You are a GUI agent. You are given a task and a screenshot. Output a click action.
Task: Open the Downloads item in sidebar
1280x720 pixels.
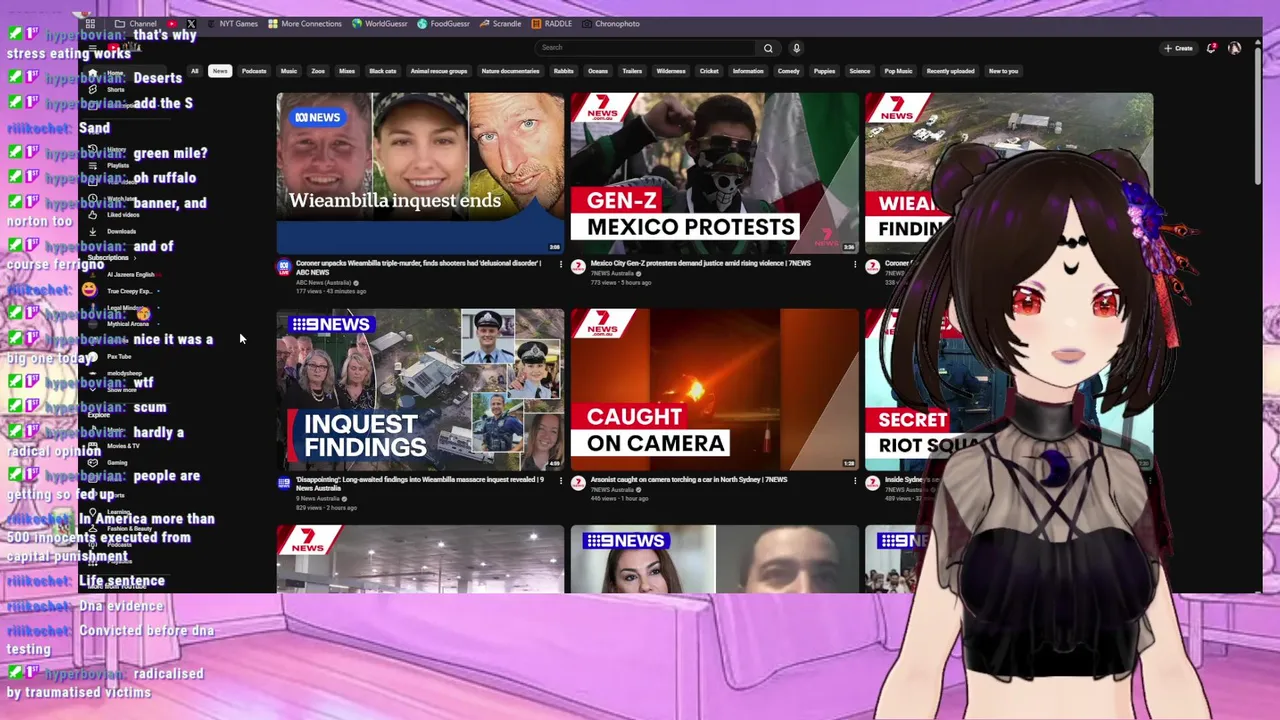pos(115,231)
